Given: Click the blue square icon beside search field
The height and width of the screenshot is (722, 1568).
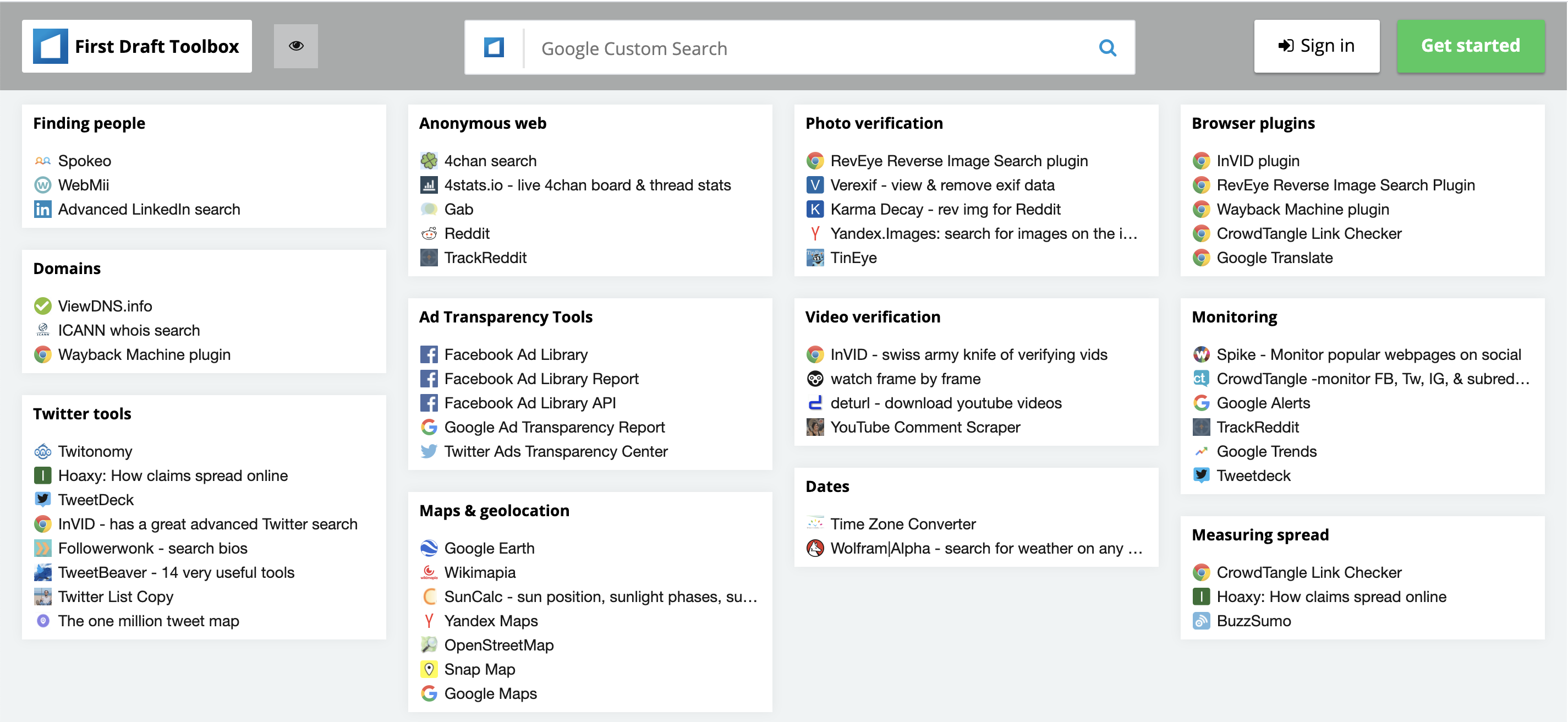Looking at the screenshot, I should click(x=494, y=47).
